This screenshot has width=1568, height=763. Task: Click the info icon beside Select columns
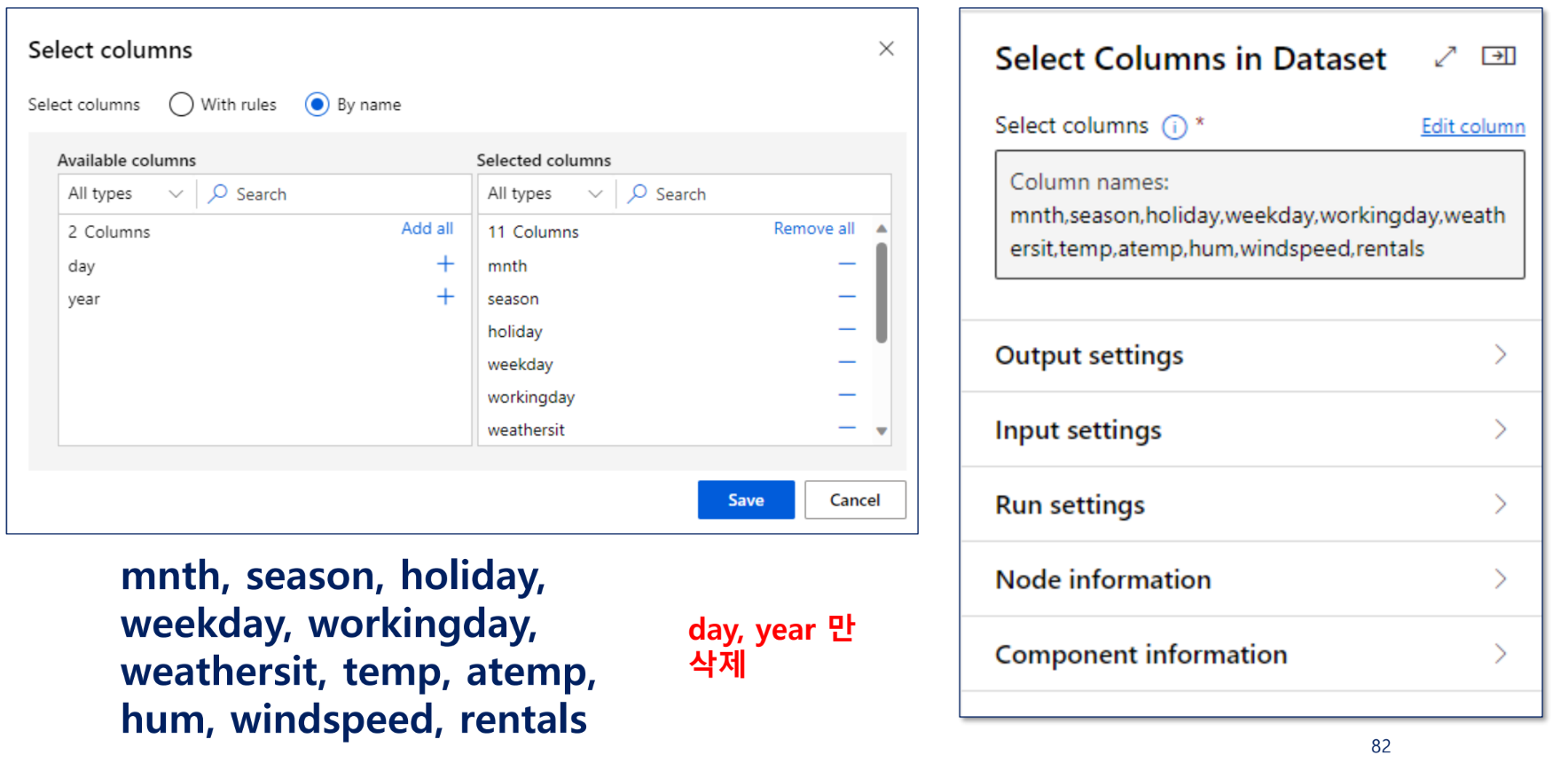coord(1174,127)
